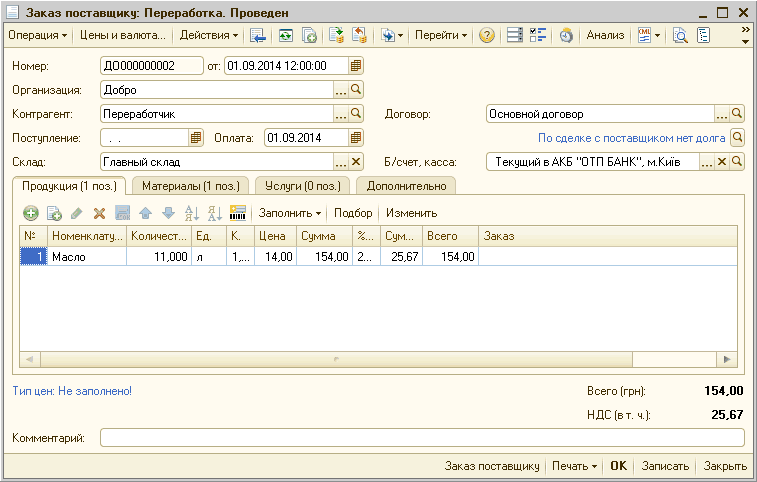Click magnifier button of Договор field
The image size is (757, 482).
737,114
